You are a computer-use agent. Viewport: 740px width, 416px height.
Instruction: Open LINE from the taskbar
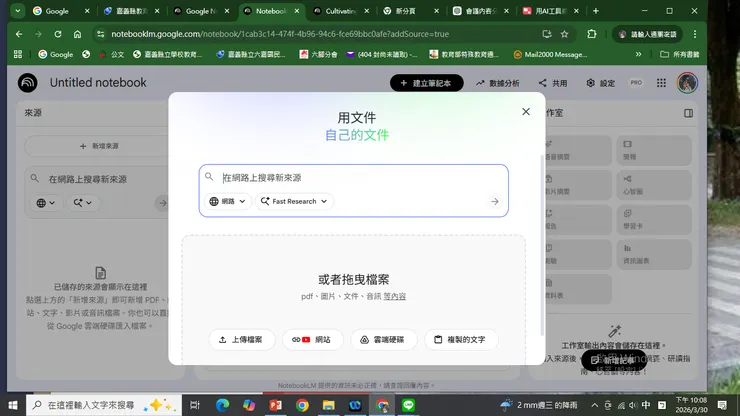pos(408,405)
